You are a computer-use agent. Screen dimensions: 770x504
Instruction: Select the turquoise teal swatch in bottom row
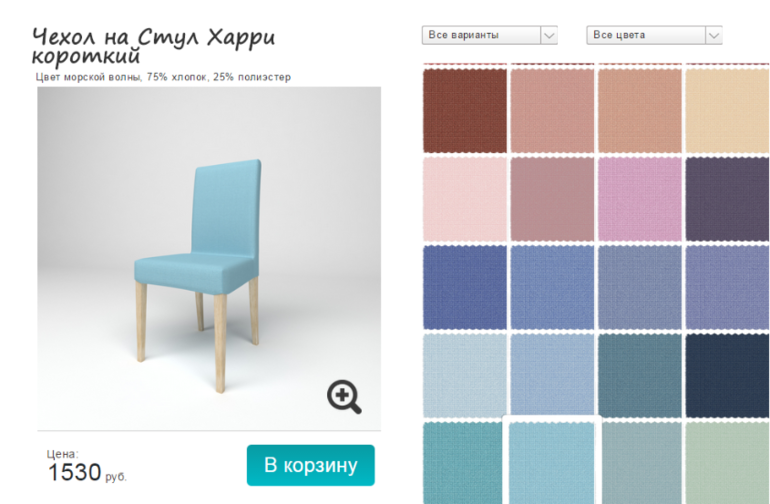pyautogui.click(x=463, y=463)
